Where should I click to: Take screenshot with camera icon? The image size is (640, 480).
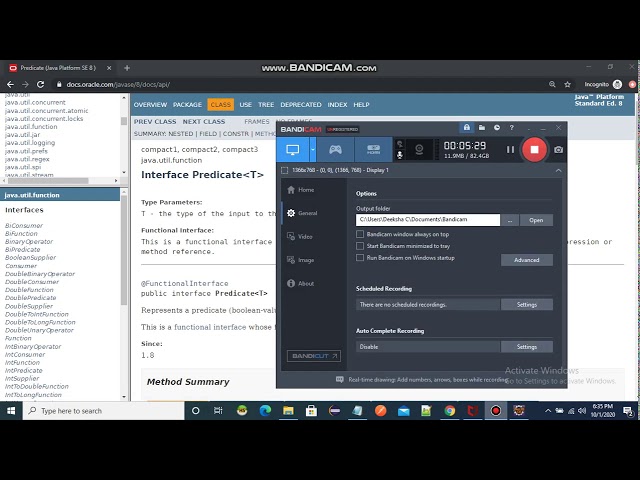[558, 150]
